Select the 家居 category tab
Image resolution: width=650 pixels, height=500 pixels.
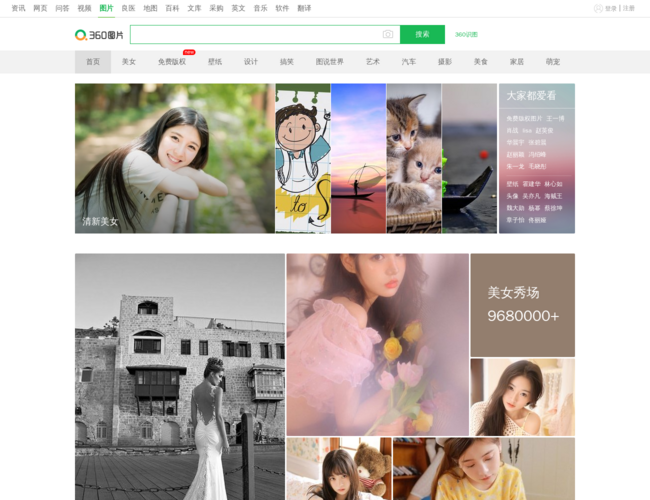tap(517, 62)
